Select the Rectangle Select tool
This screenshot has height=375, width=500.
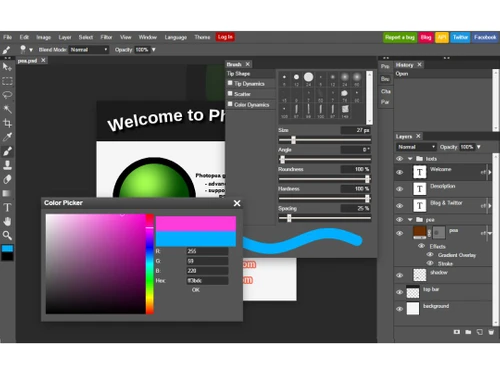(7, 81)
